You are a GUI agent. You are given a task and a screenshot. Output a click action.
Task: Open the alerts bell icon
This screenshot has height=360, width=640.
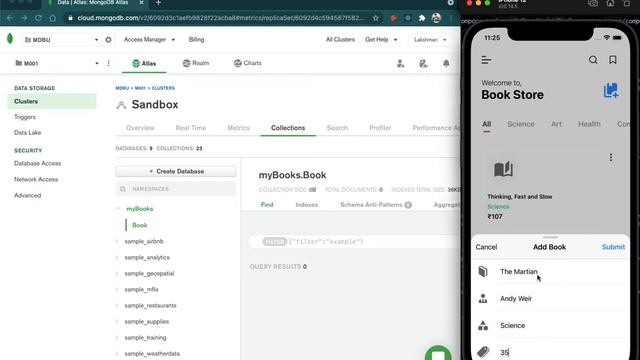[x=446, y=63]
